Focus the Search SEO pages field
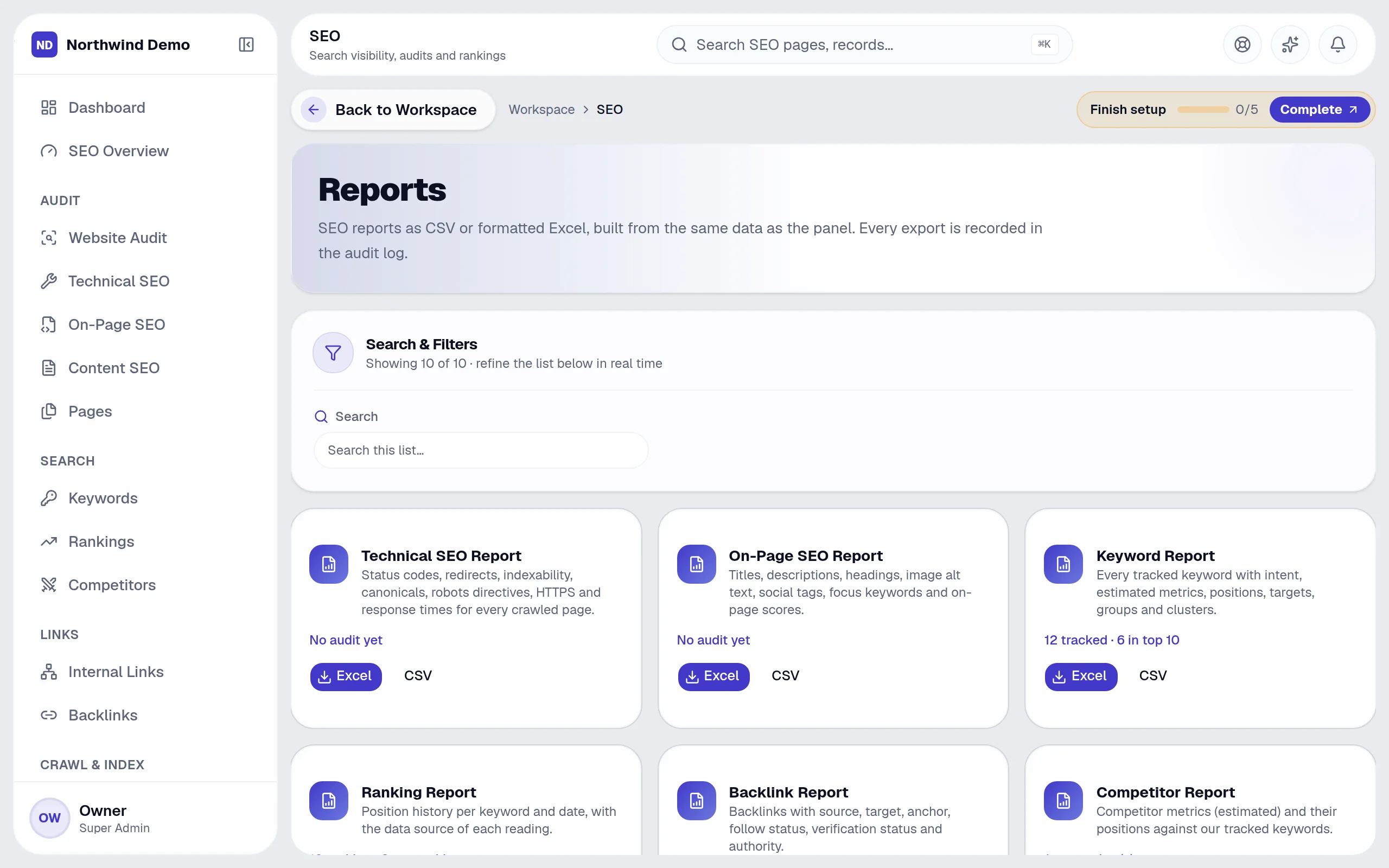Image resolution: width=1389 pixels, height=868 pixels. (x=864, y=44)
